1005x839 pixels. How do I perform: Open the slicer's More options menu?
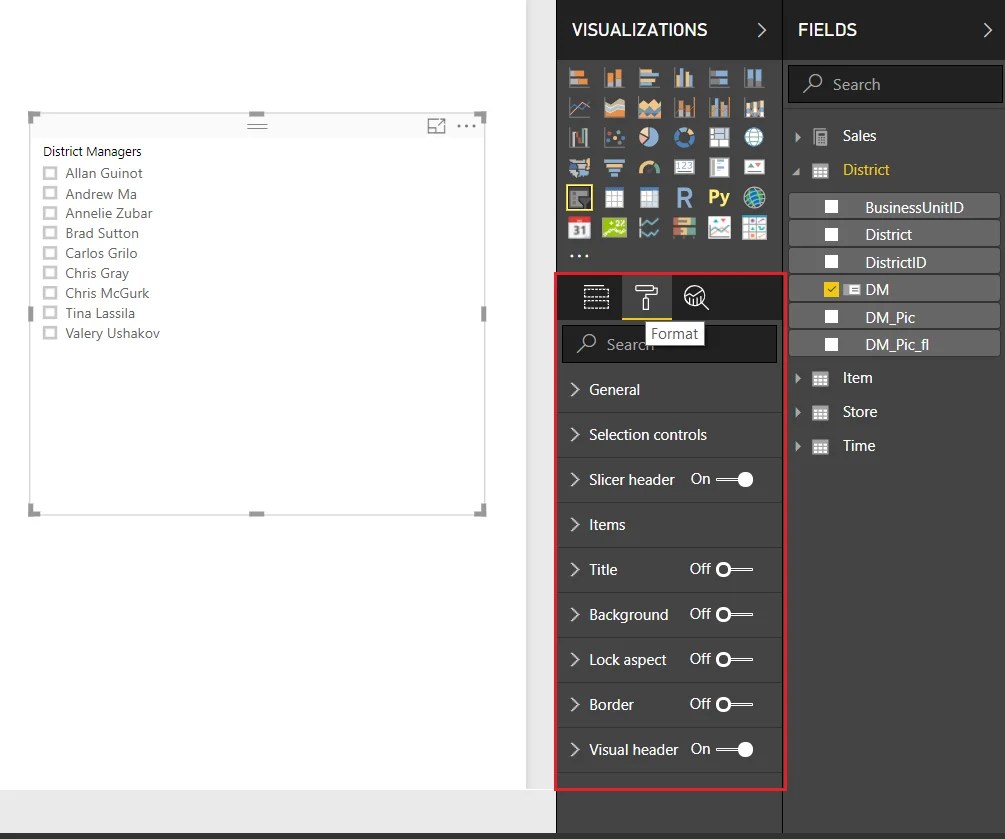click(466, 126)
